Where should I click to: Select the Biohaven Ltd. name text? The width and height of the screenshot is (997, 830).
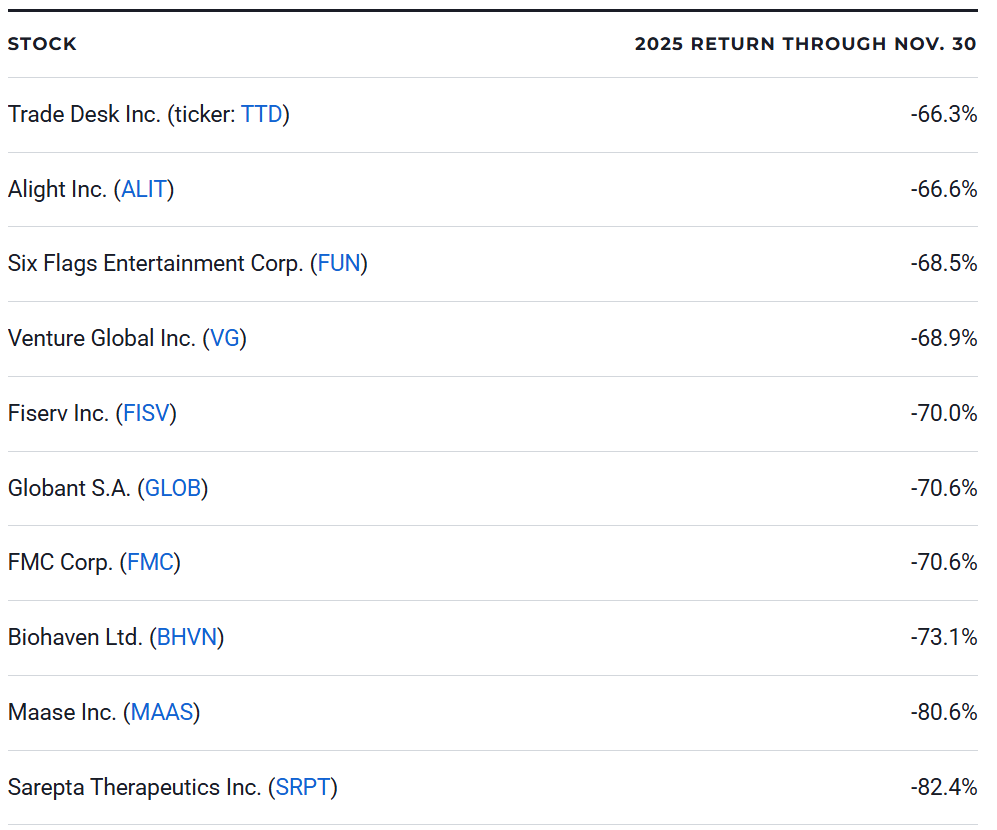[x=75, y=637]
